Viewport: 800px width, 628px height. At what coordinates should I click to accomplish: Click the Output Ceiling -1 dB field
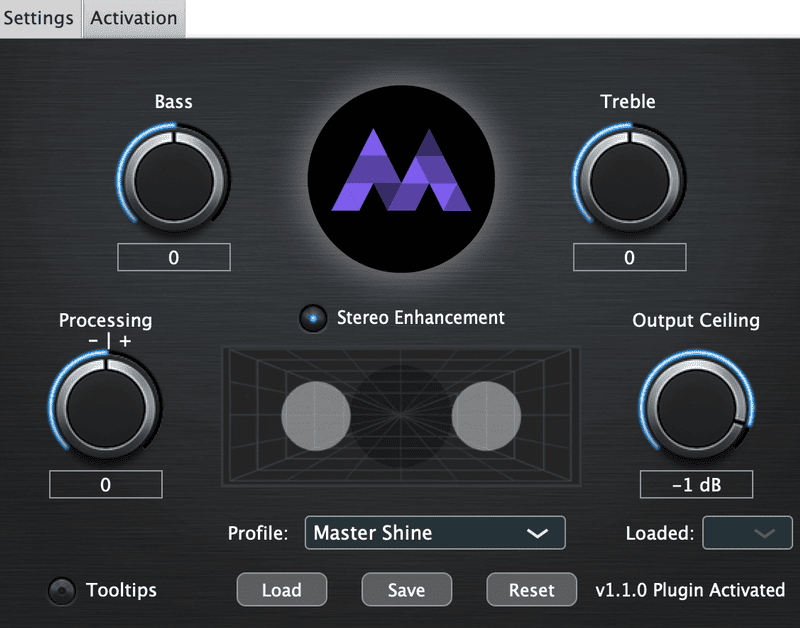696,485
